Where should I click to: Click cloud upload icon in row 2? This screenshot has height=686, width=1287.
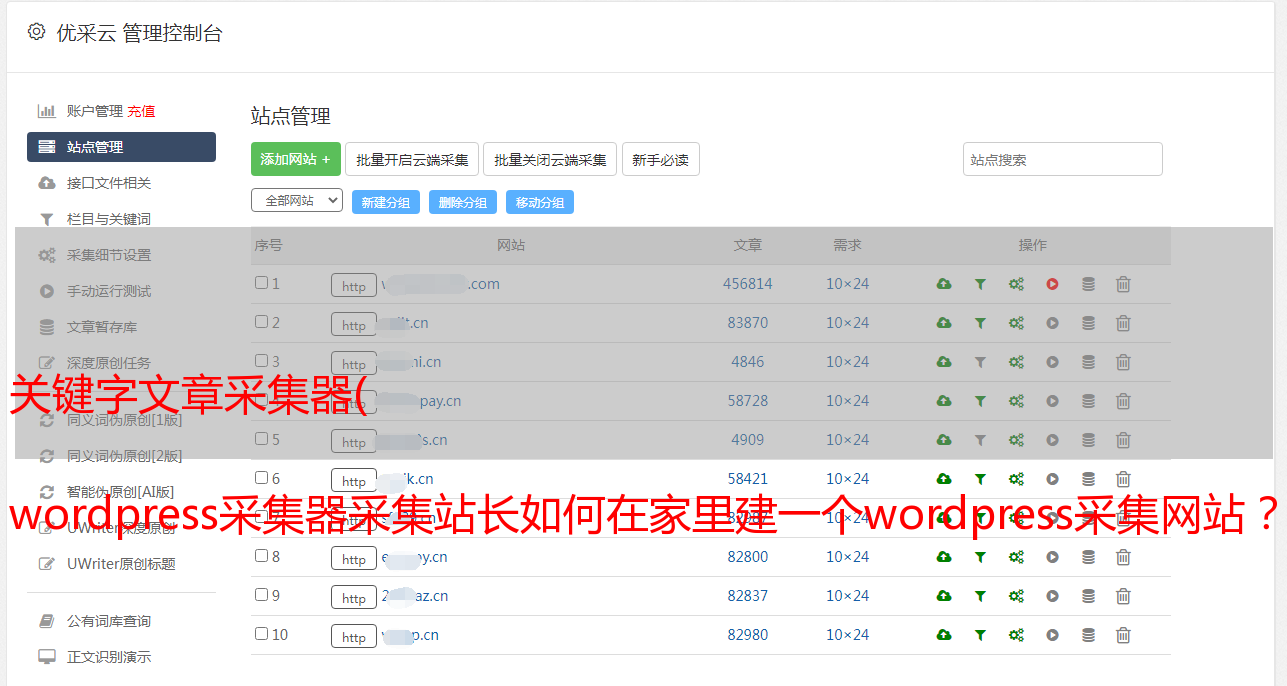tap(944, 323)
